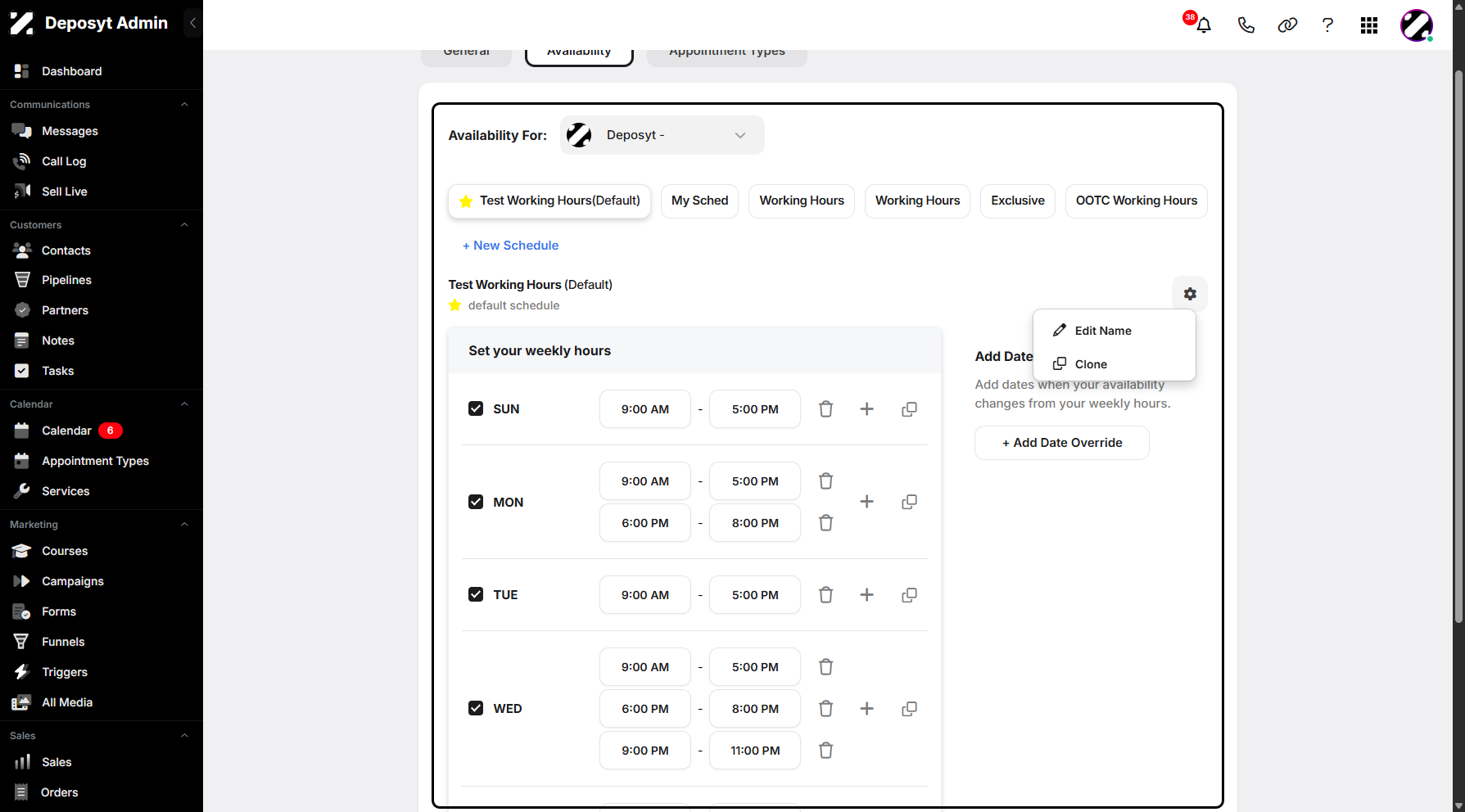This screenshot has width=1465, height=812.
Task: Collapse the sidebar with the arrow
Action: coord(192,23)
